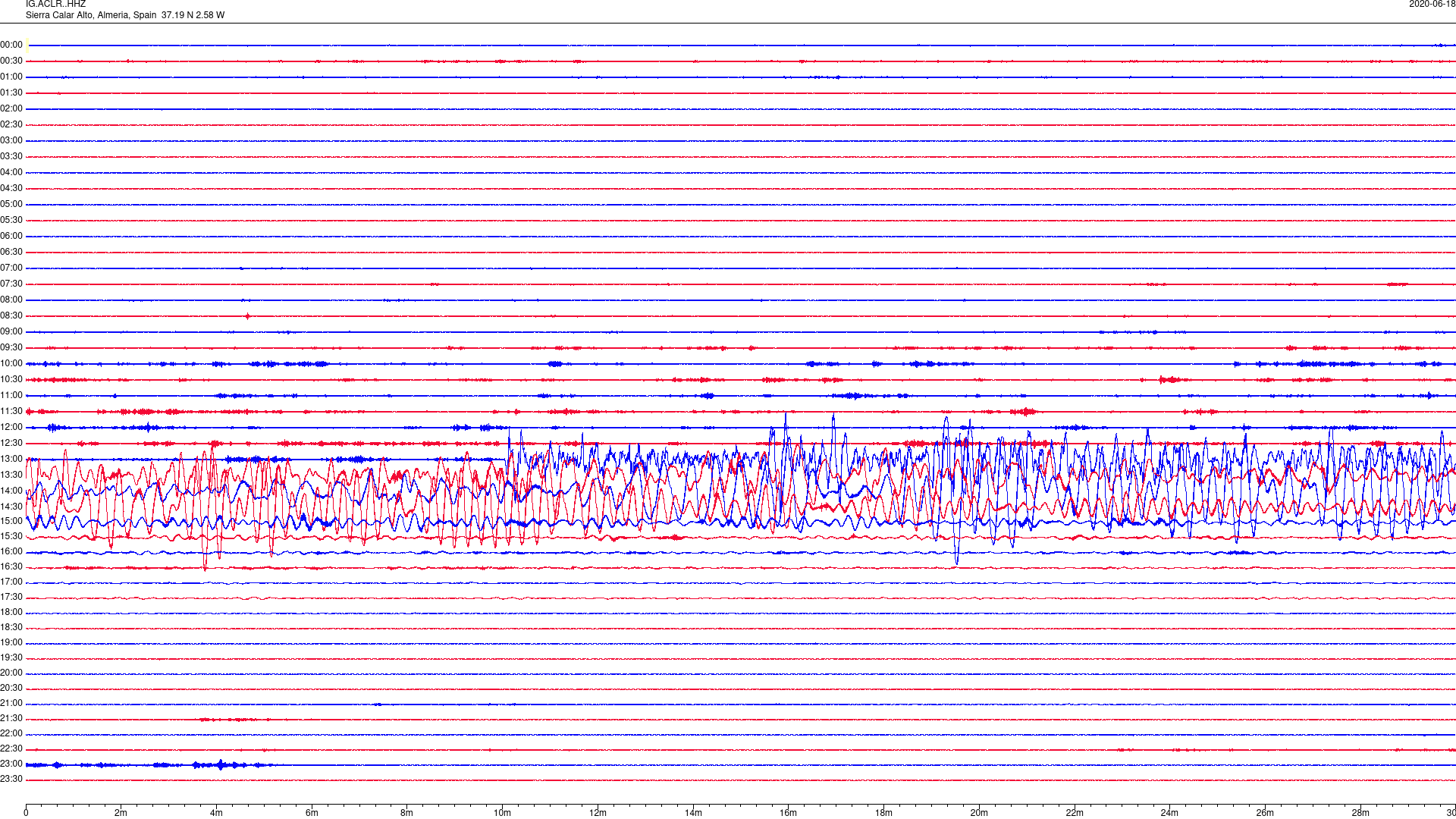Select the 07:00 time row label

pyautogui.click(x=11, y=268)
